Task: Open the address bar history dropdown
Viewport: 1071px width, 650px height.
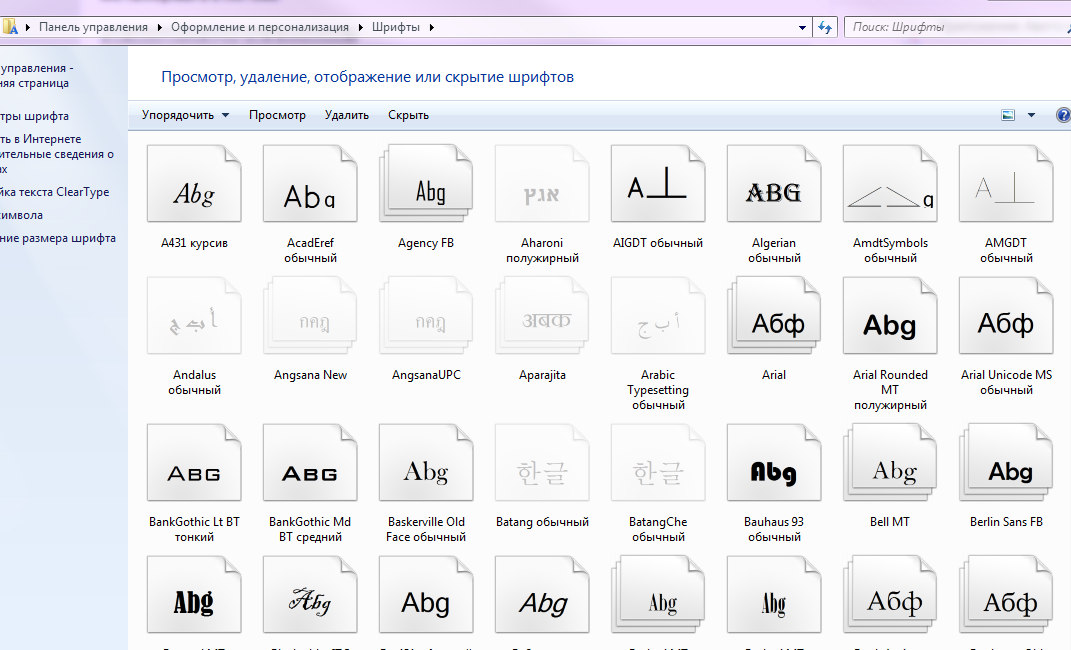Action: [802, 27]
